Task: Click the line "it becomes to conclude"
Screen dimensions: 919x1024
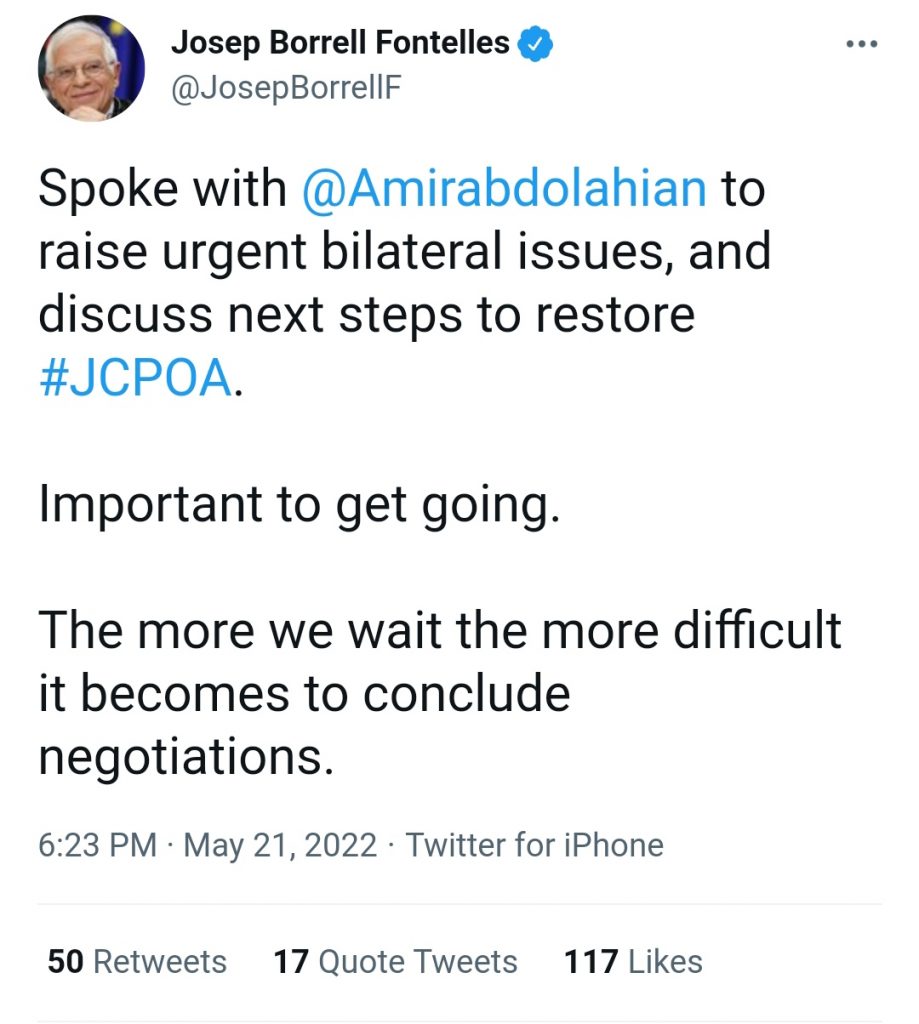Action: point(304,694)
